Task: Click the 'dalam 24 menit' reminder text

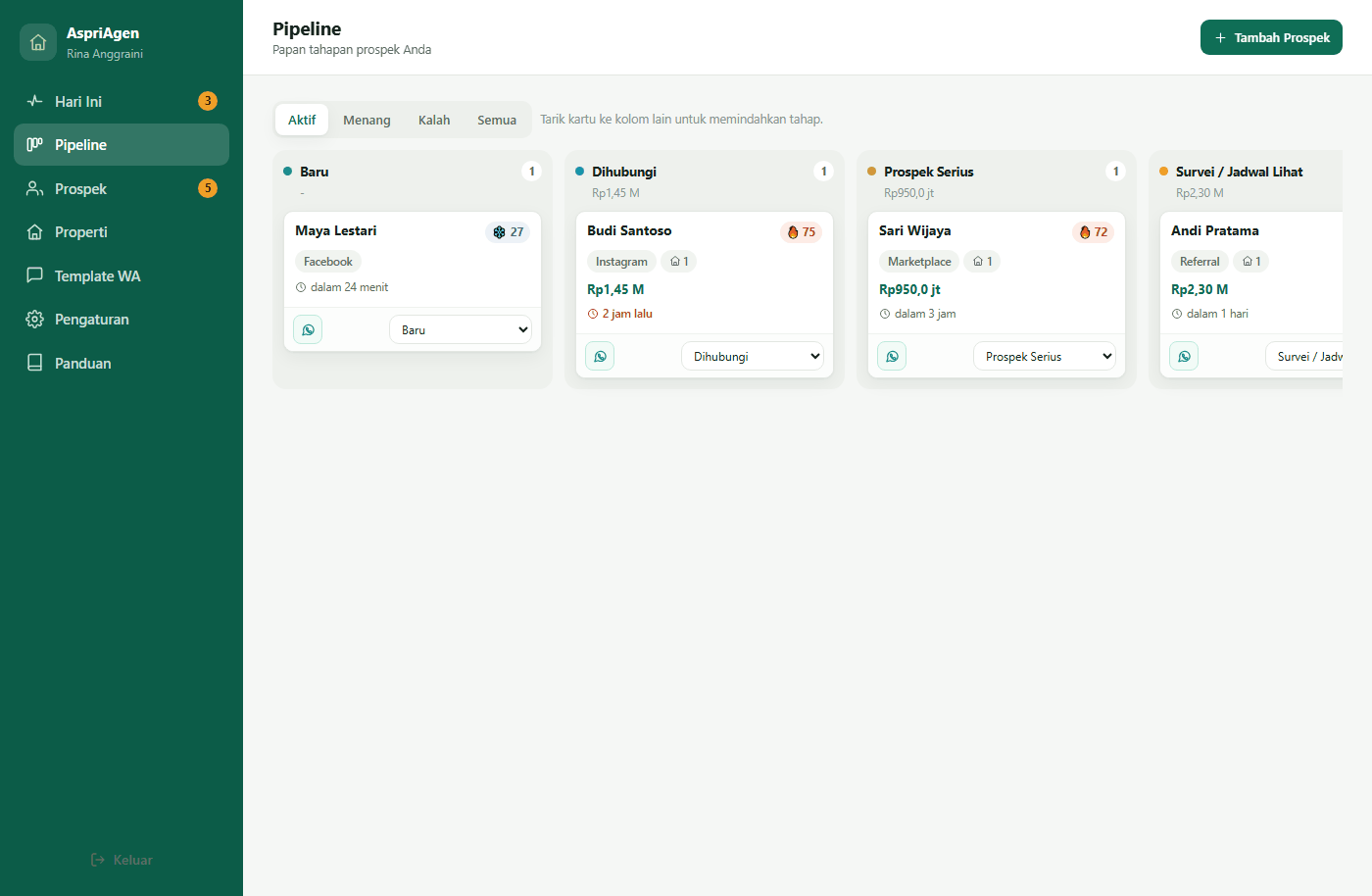Action: [342, 287]
